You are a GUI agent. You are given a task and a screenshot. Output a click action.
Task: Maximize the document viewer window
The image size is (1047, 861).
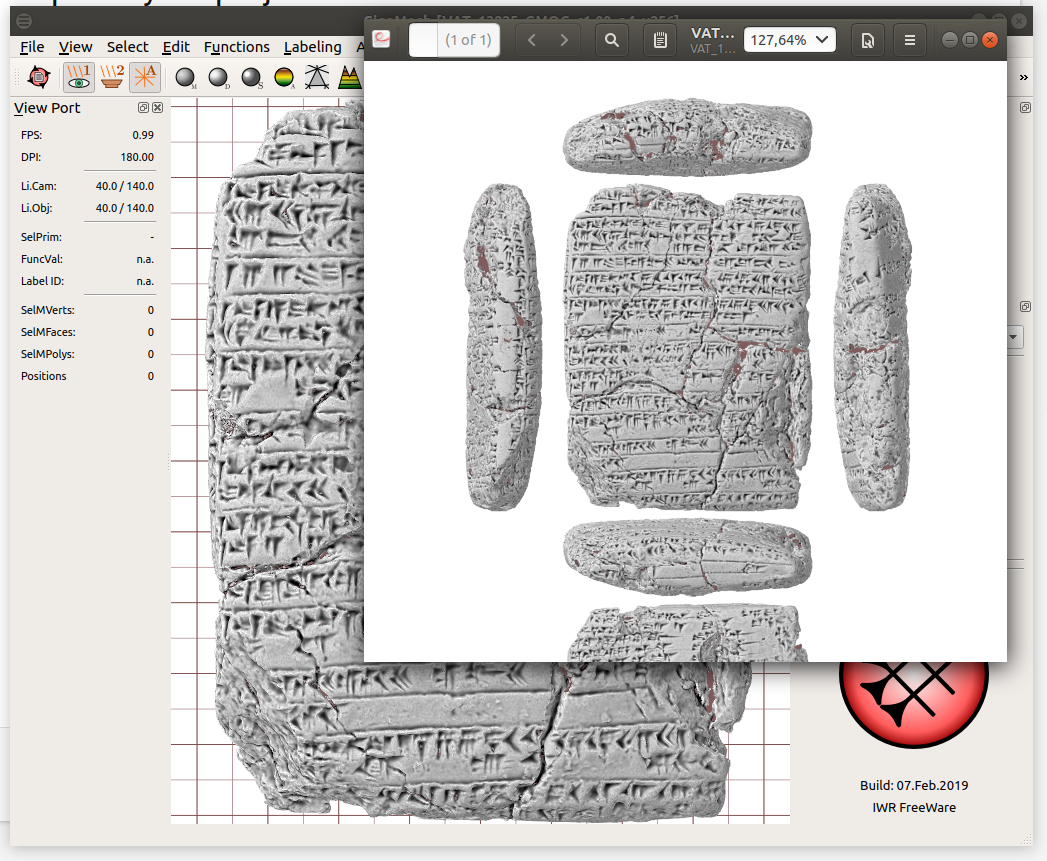click(970, 40)
